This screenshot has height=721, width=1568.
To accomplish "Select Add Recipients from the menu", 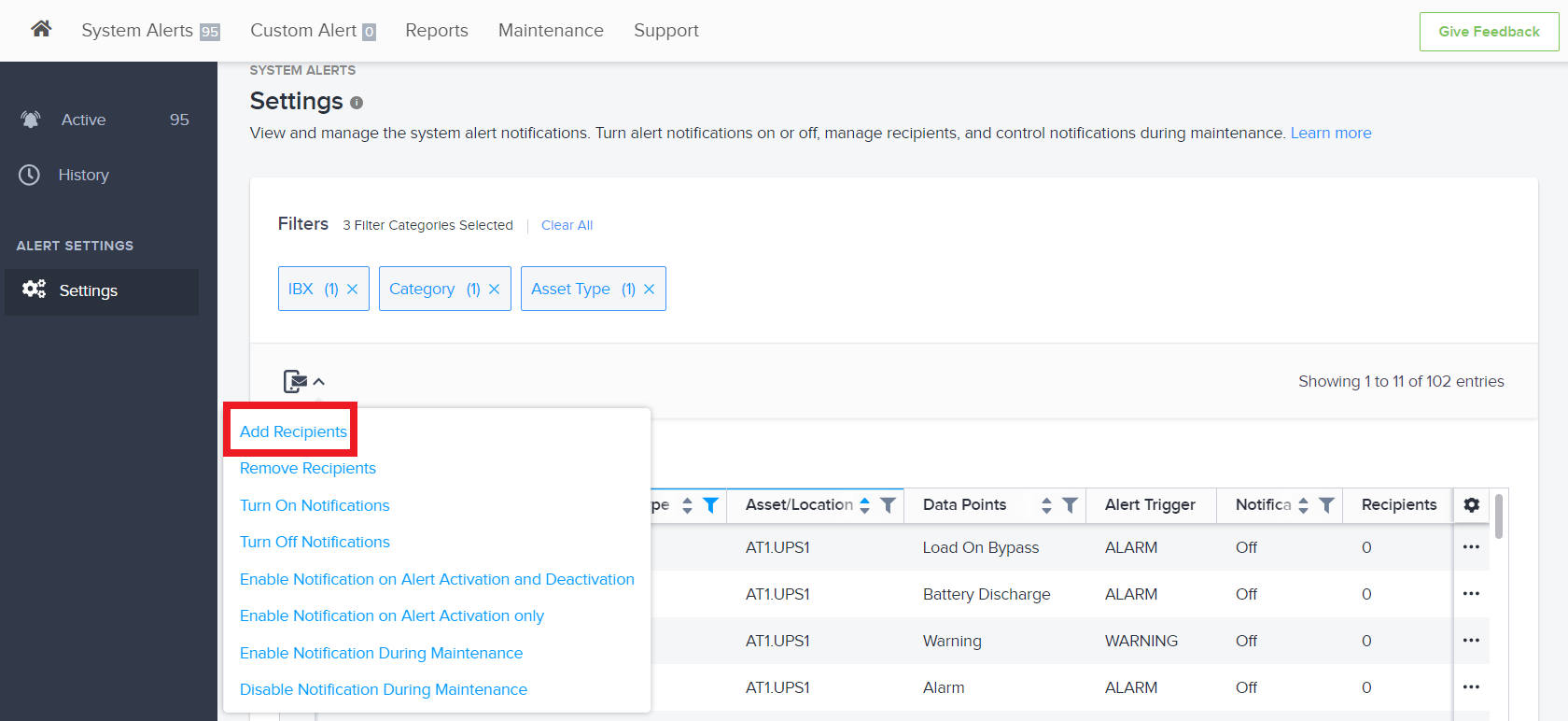I will [x=293, y=431].
